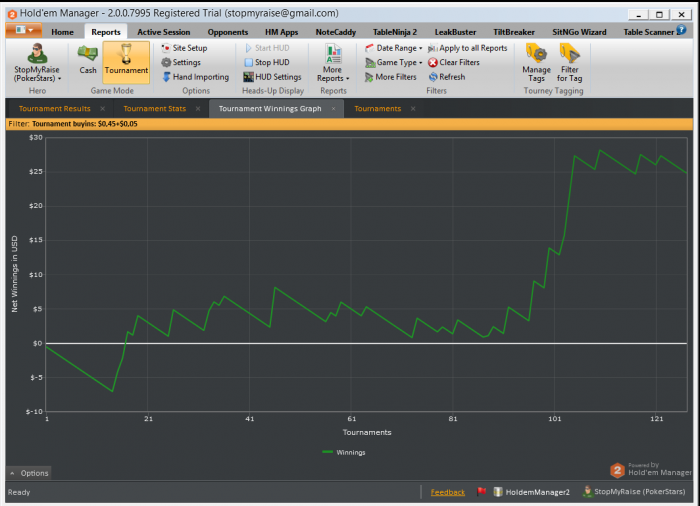Click Clear Filters
The height and width of the screenshot is (506, 700).
[x=454, y=63]
